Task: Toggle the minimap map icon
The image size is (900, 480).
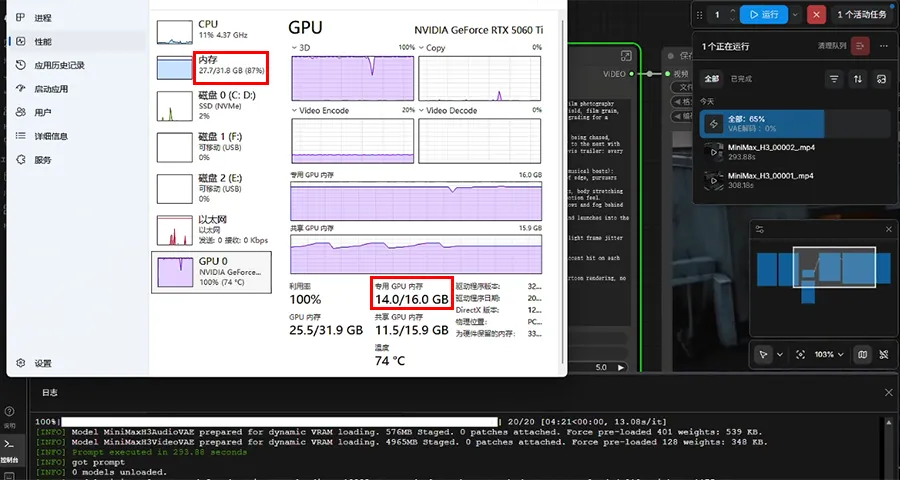Action: click(862, 354)
